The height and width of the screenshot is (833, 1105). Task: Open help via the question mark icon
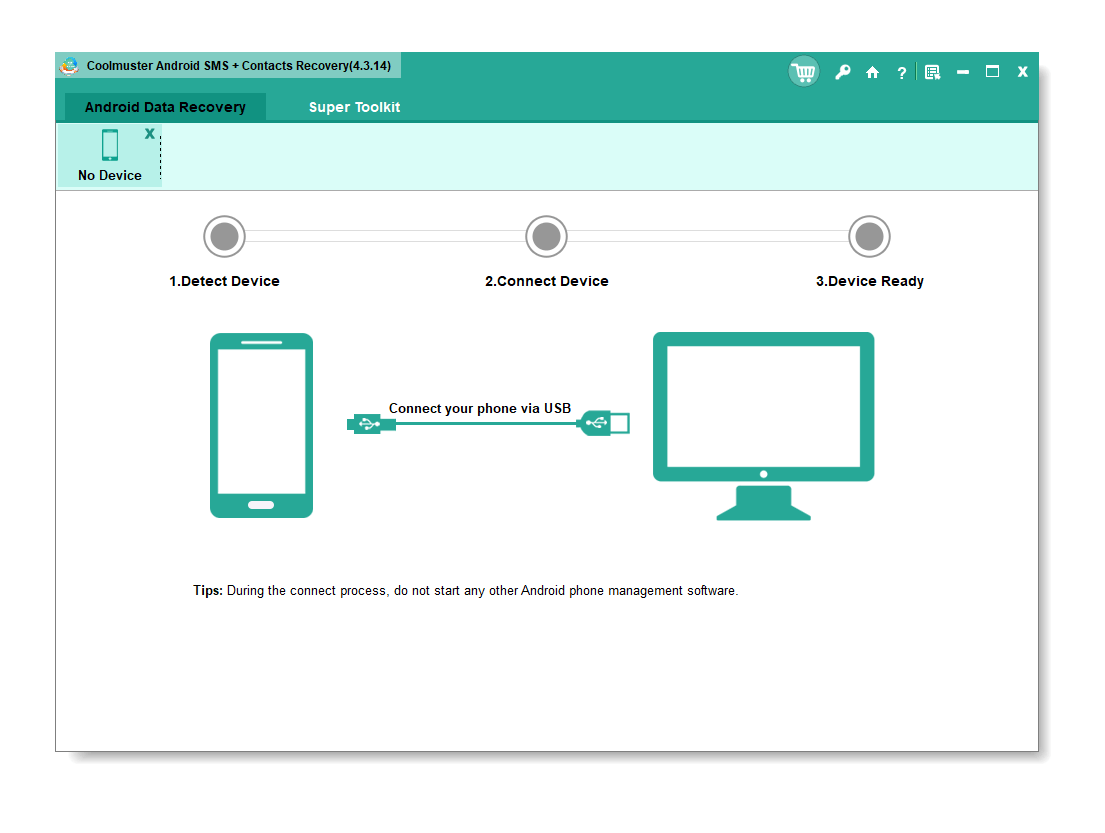pyautogui.click(x=901, y=72)
